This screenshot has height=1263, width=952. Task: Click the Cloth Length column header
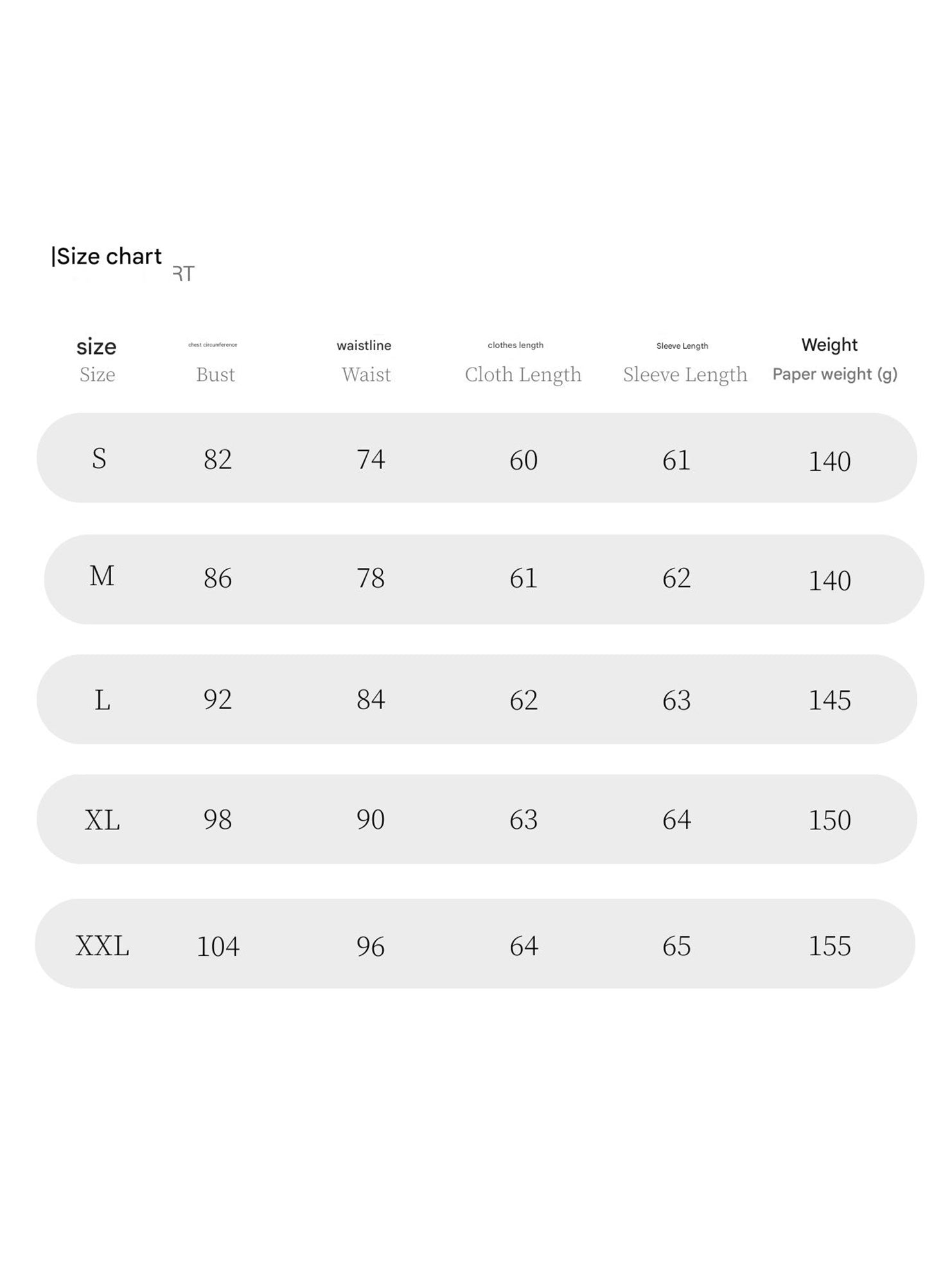523,375
